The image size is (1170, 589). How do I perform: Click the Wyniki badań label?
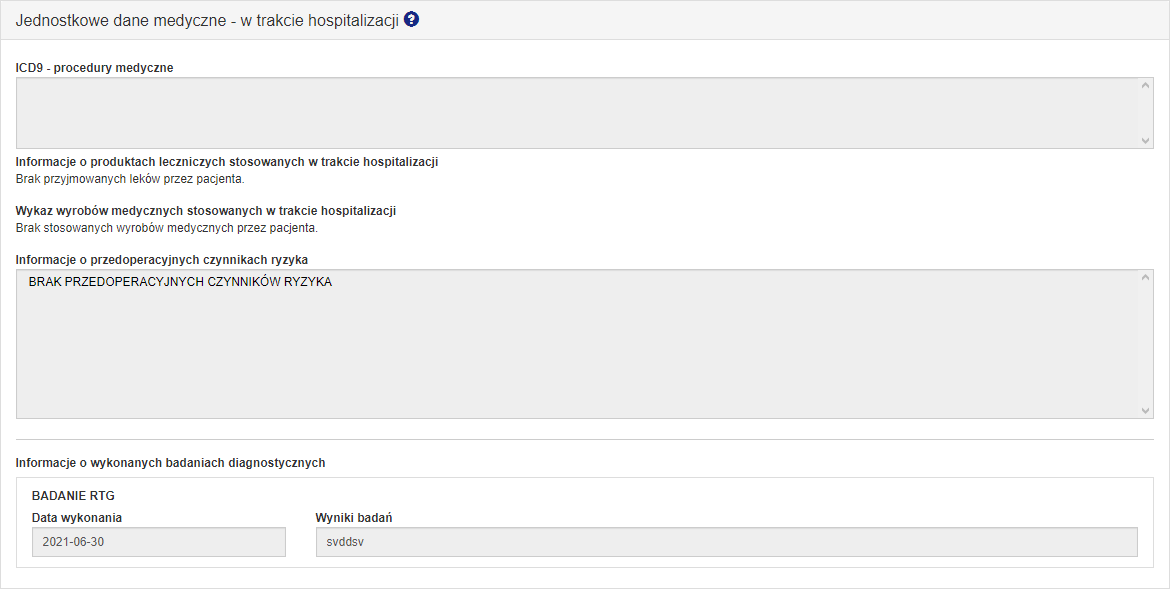click(354, 518)
